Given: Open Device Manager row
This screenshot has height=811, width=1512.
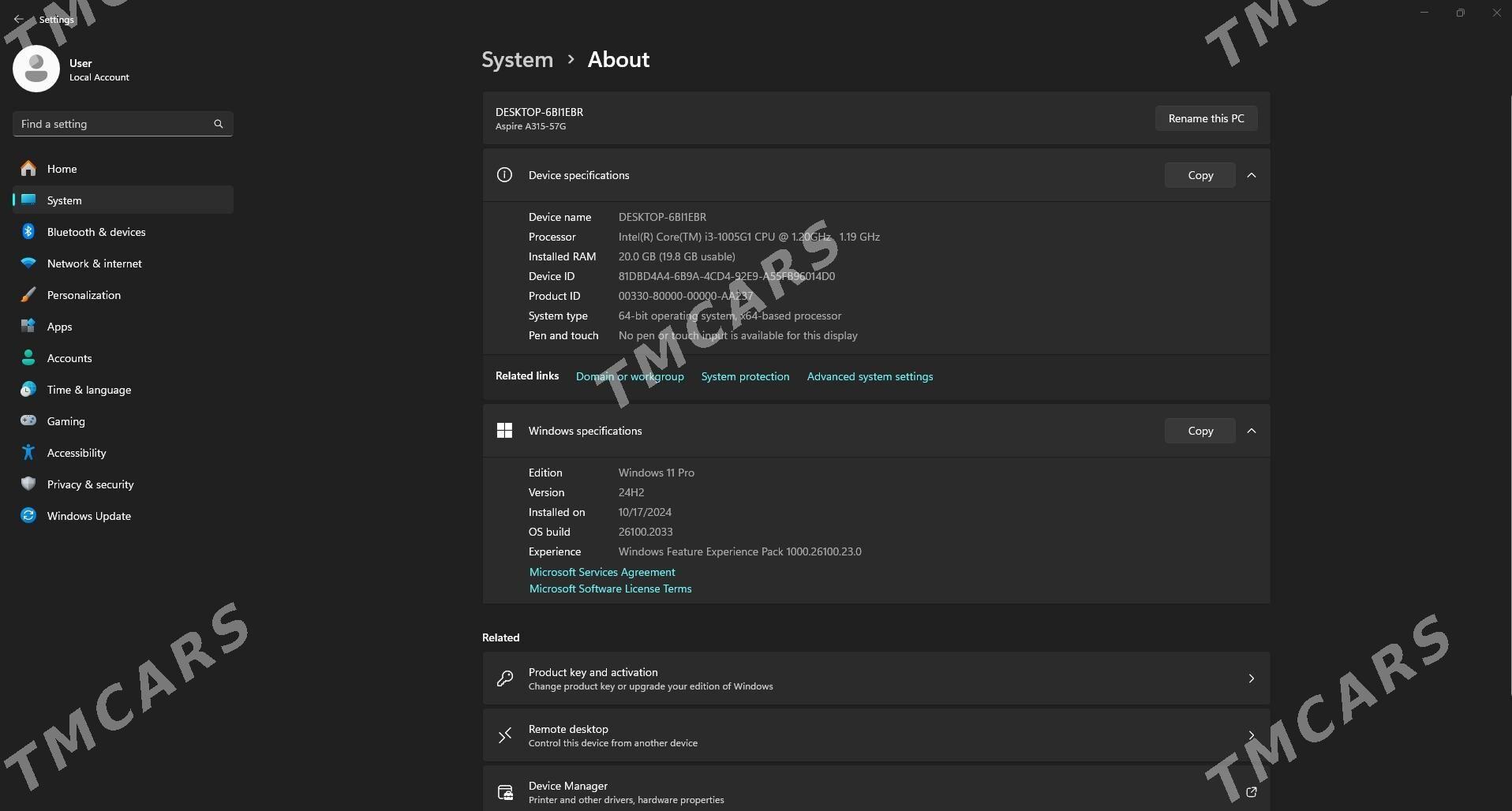Looking at the screenshot, I should (876, 789).
